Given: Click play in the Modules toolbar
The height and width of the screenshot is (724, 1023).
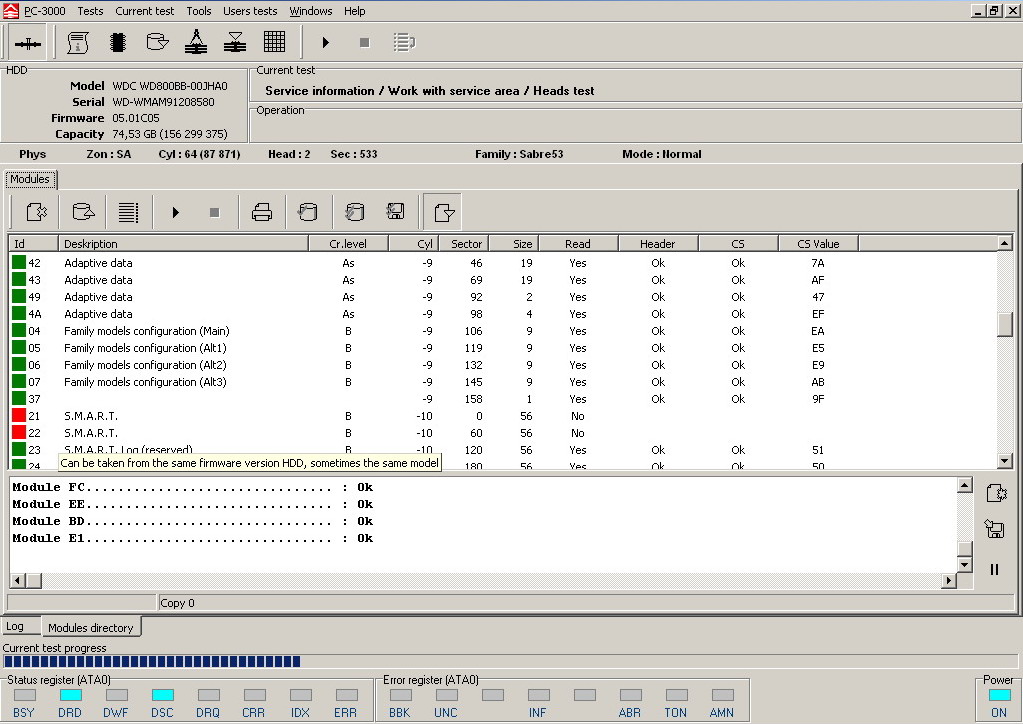Looking at the screenshot, I should click(176, 213).
